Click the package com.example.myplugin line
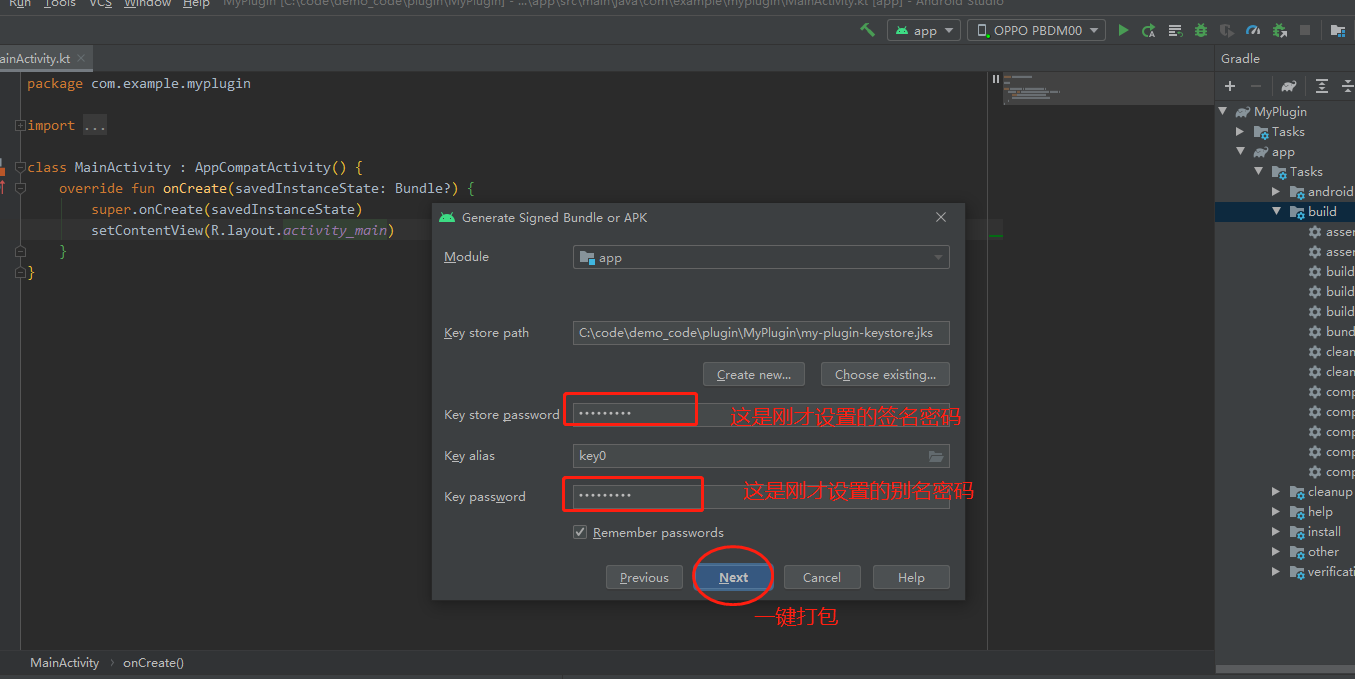Viewport: 1355px width, 679px height. 139,84
